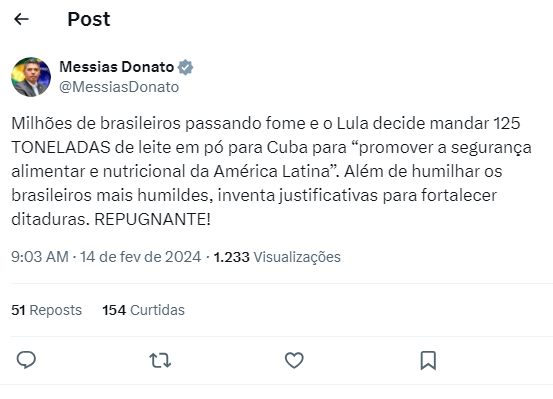Open the Messias Donato display name link

coord(117,67)
